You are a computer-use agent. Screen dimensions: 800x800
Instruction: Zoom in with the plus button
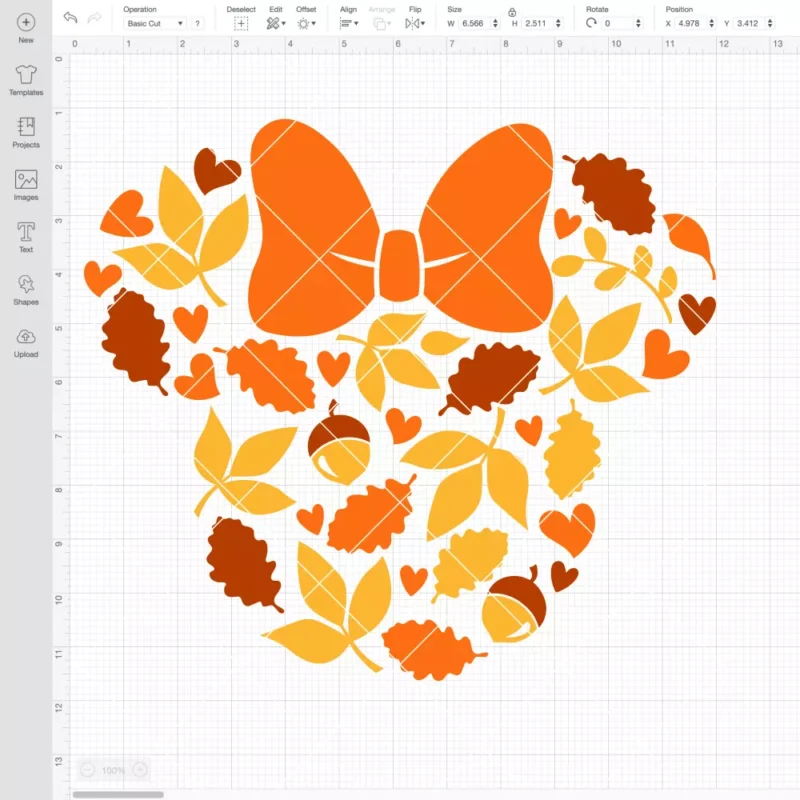pos(140,770)
